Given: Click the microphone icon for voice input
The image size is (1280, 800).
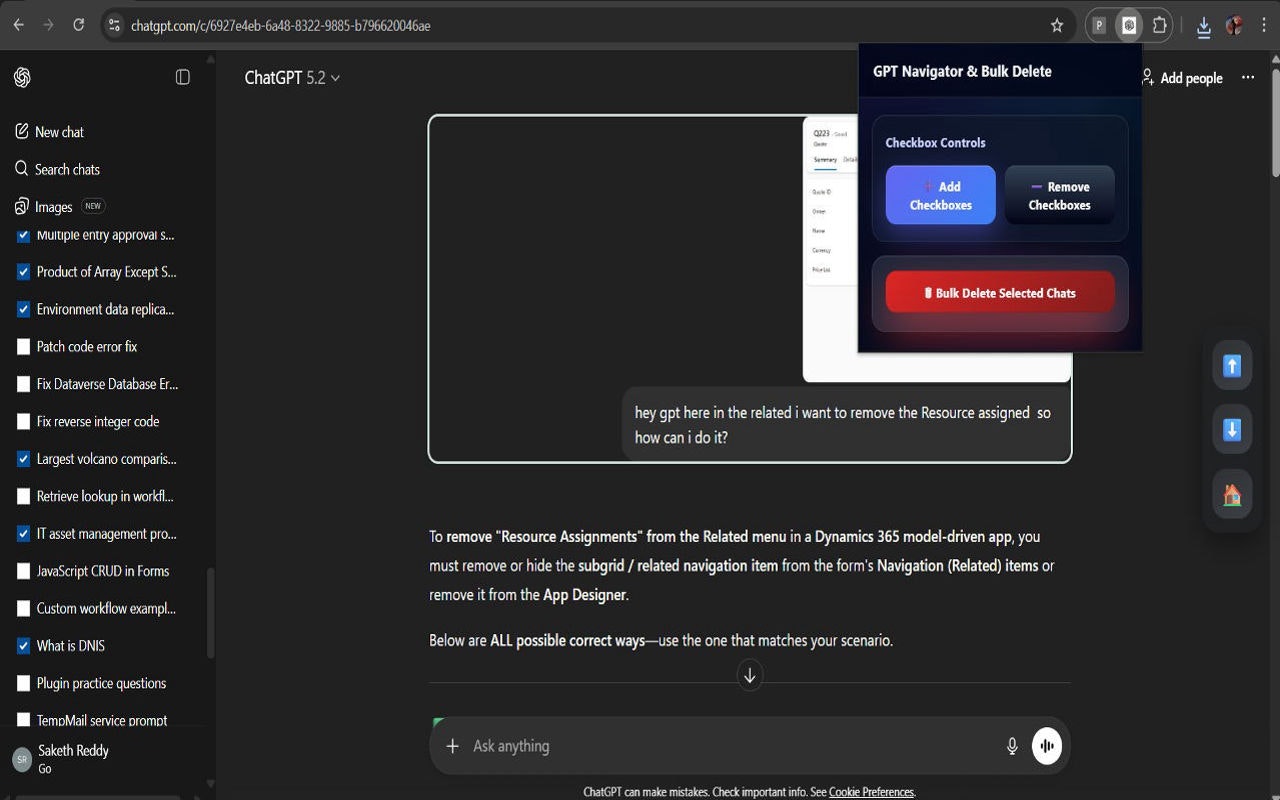Looking at the screenshot, I should pyautogui.click(x=1011, y=745).
